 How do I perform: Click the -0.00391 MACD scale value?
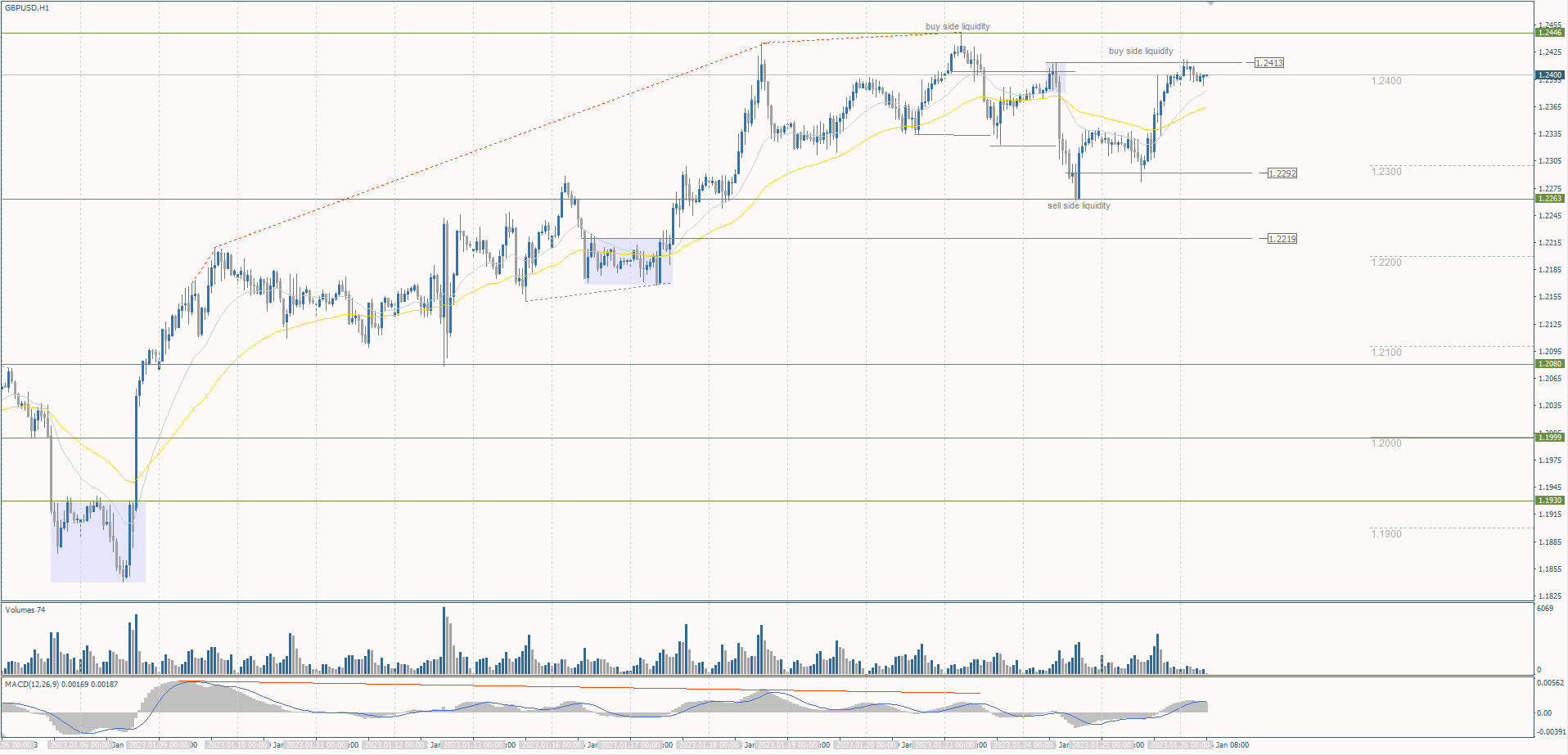coord(1551,732)
